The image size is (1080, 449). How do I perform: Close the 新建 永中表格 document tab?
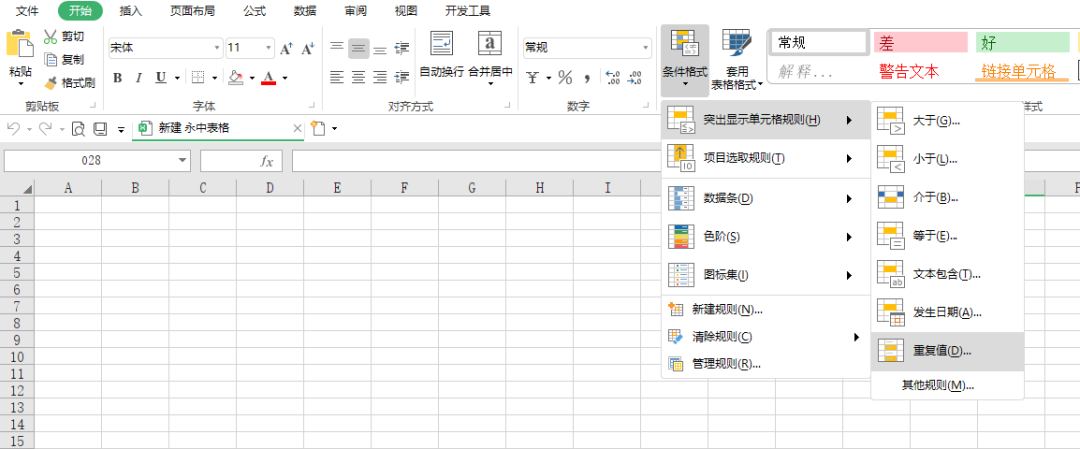click(297, 128)
